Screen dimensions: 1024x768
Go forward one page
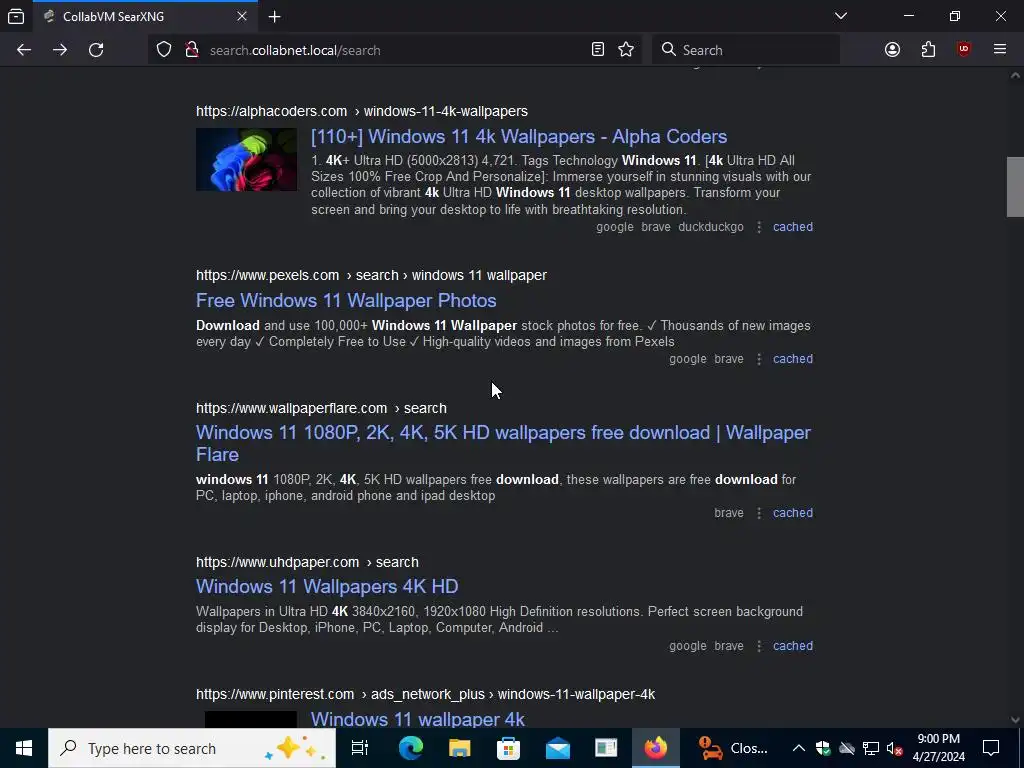click(x=60, y=50)
